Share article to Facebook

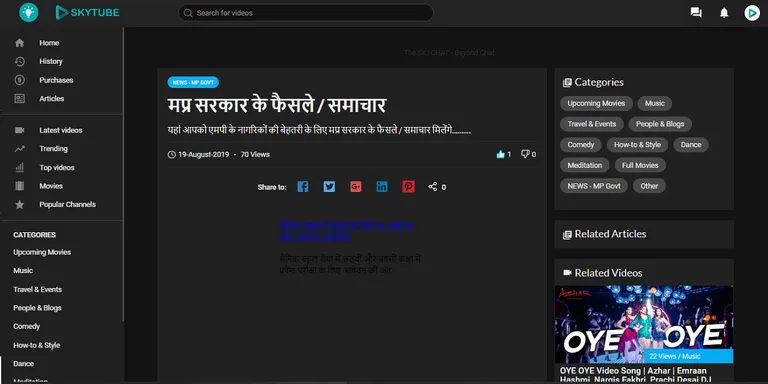click(303, 187)
